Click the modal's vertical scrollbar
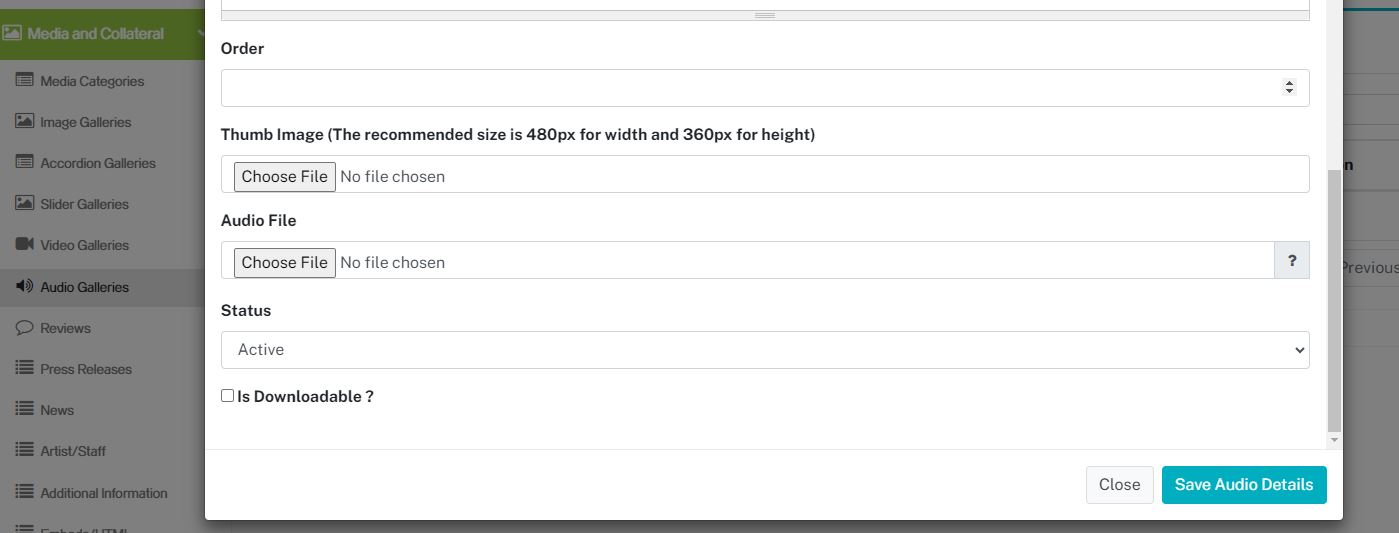 (1334, 300)
